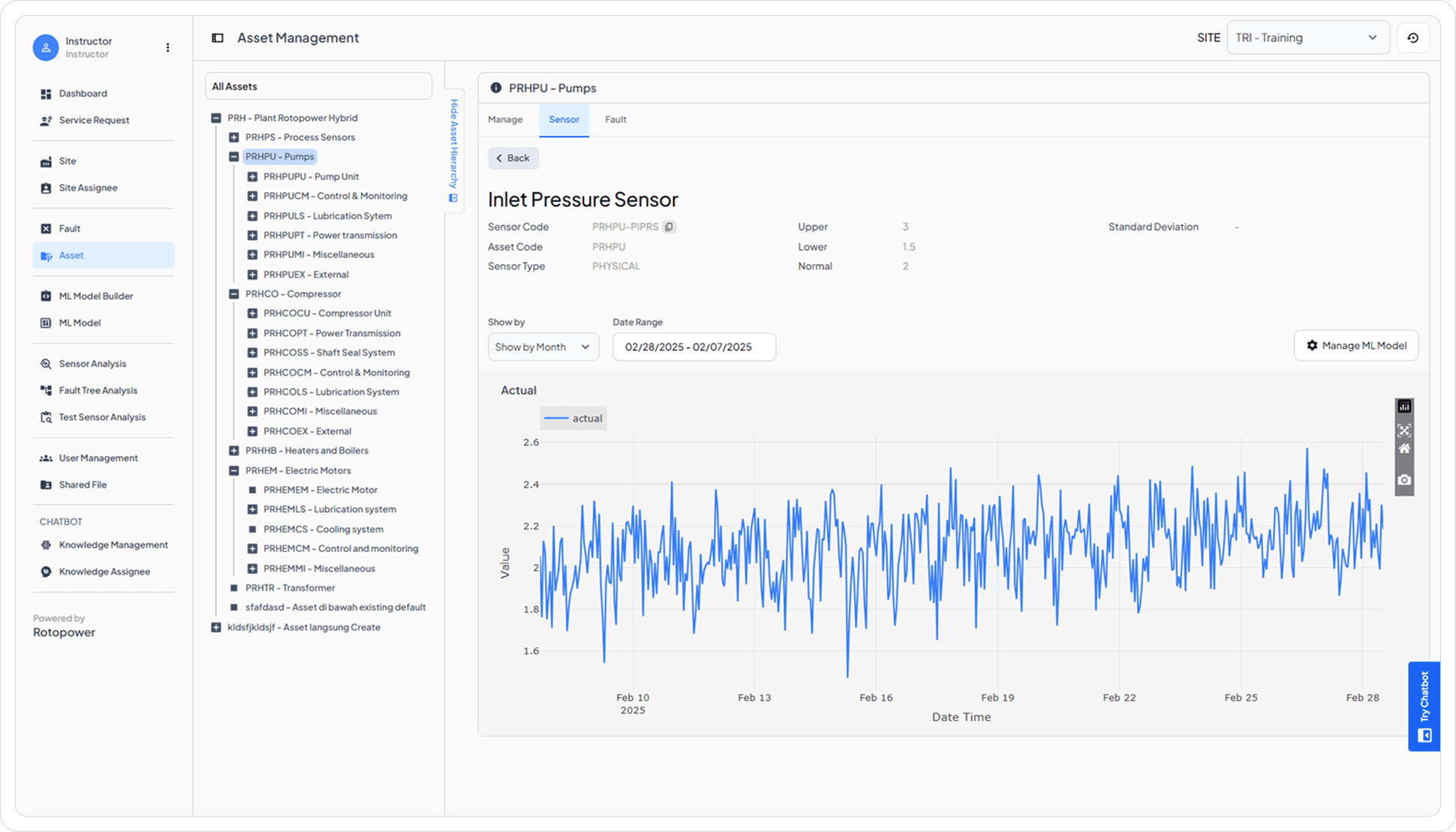Image resolution: width=1456 pixels, height=832 pixels.
Task: Open the Instructor three-dot menu
Action: 167,47
